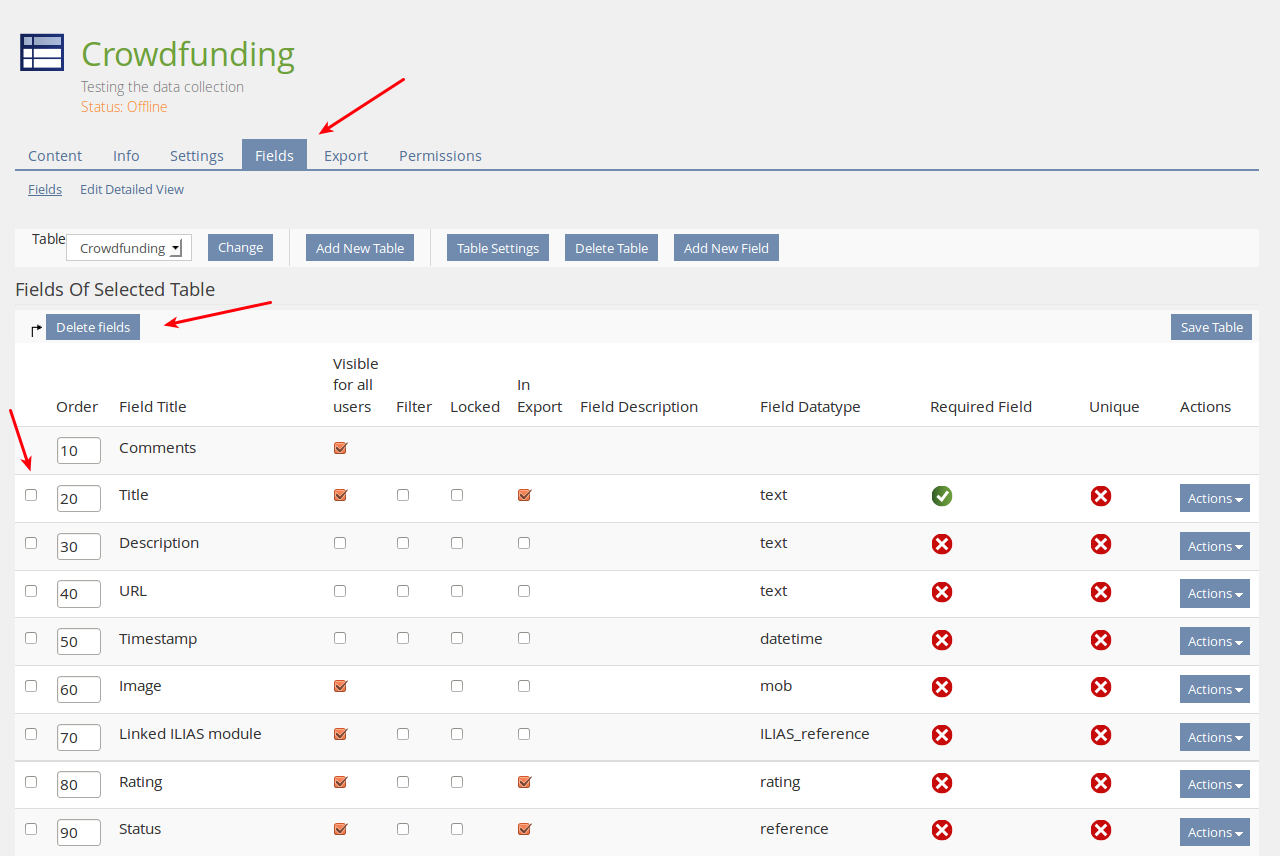
Task: Enable Filter checkbox for the Description field
Action: click(403, 543)
